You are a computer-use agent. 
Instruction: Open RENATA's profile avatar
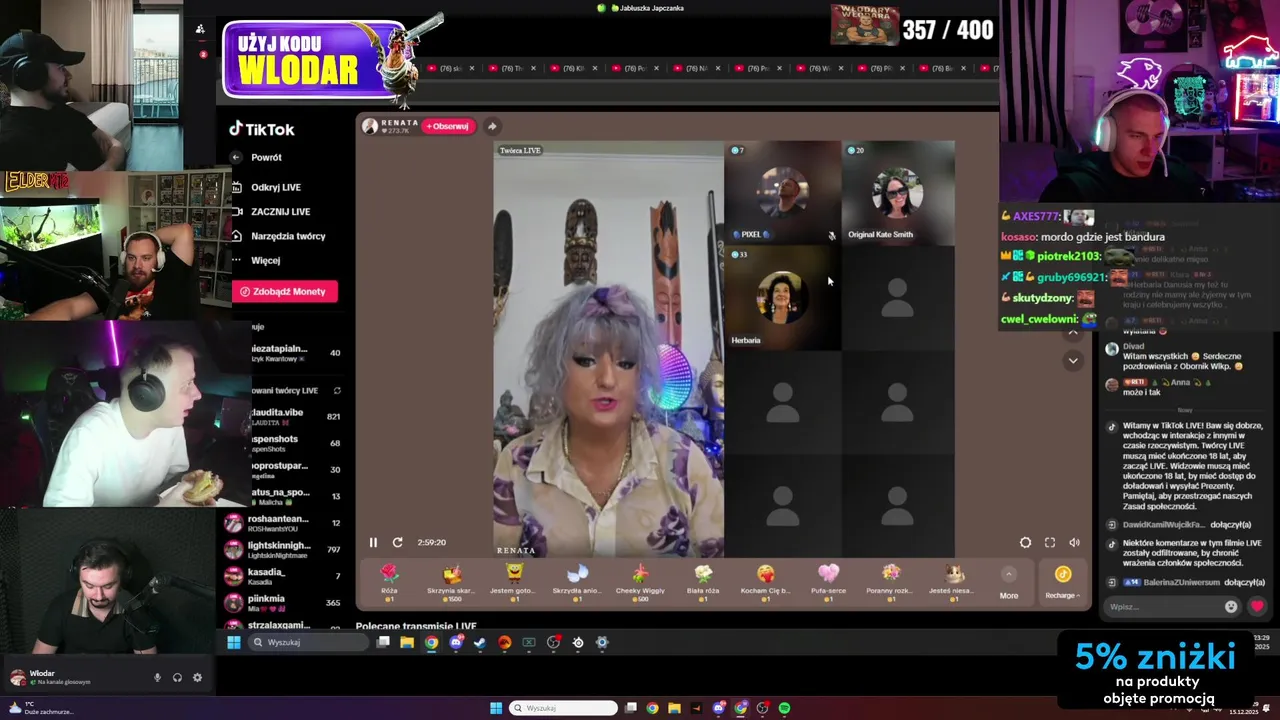coord(370,126)
